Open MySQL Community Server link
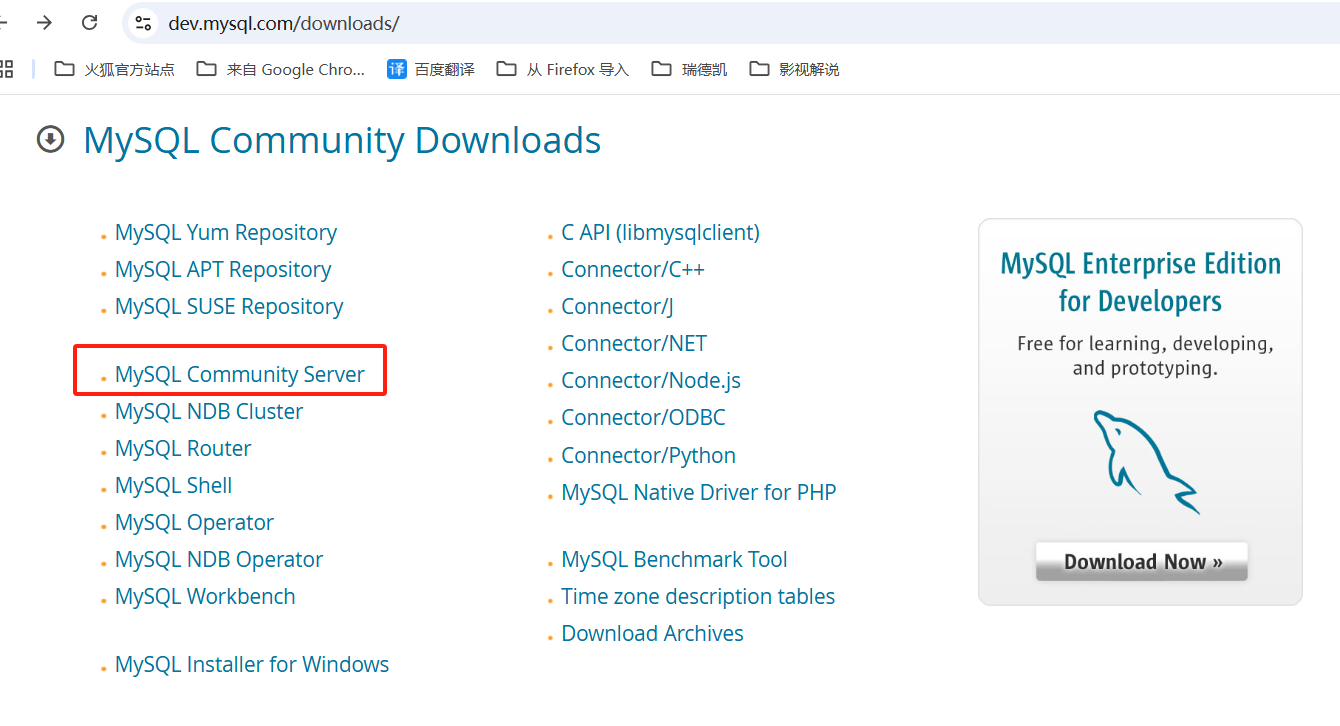 coord(239,373)
